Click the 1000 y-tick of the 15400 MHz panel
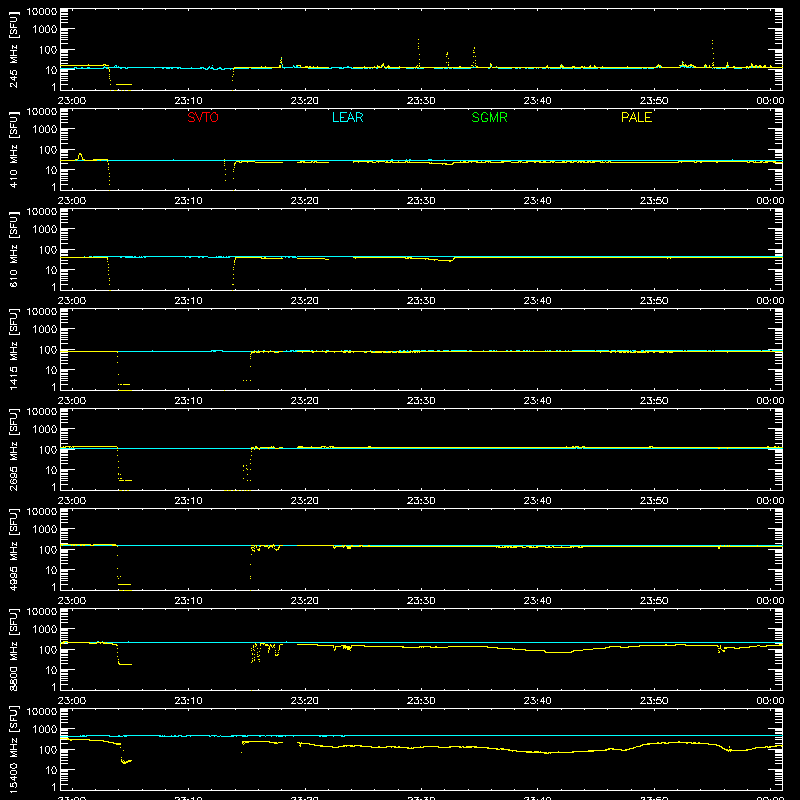 45,729
